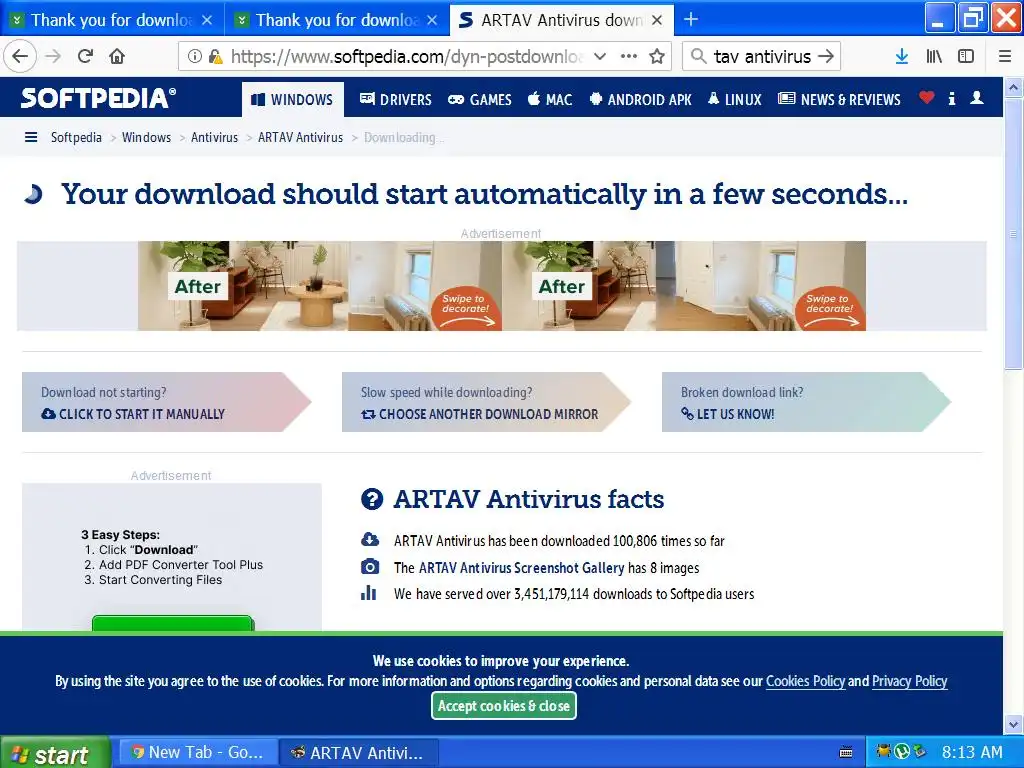
Task: Show site information icon in address bar
Action: coord(195,57)
